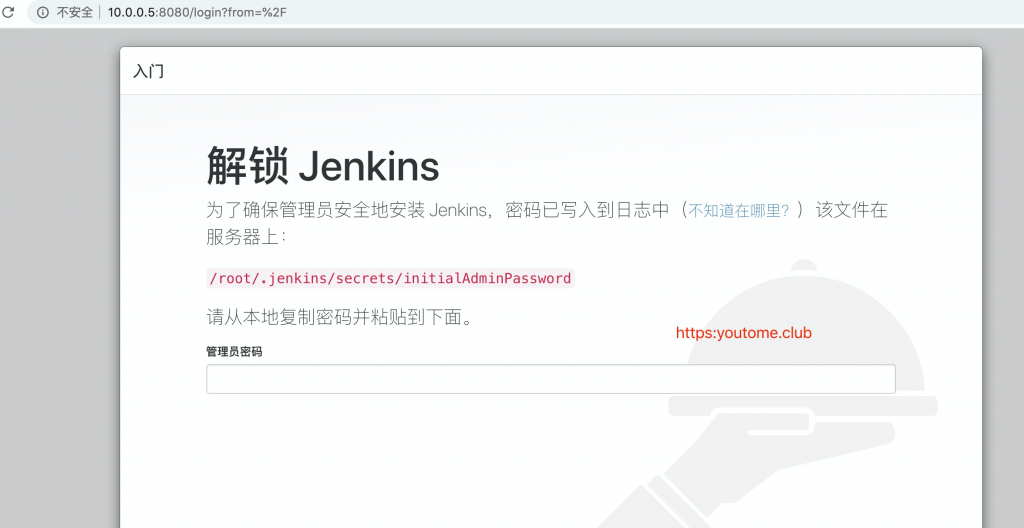The image size is (1024, 528).
Task: Reload the page with the refresh icon
Action: click(8, 12)
